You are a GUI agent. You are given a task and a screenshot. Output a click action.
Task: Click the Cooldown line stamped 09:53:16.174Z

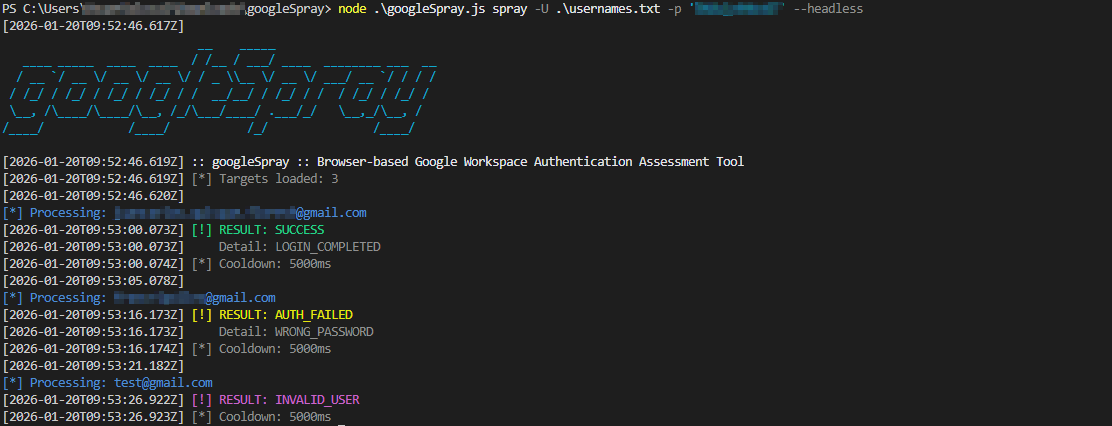point(167,349)
